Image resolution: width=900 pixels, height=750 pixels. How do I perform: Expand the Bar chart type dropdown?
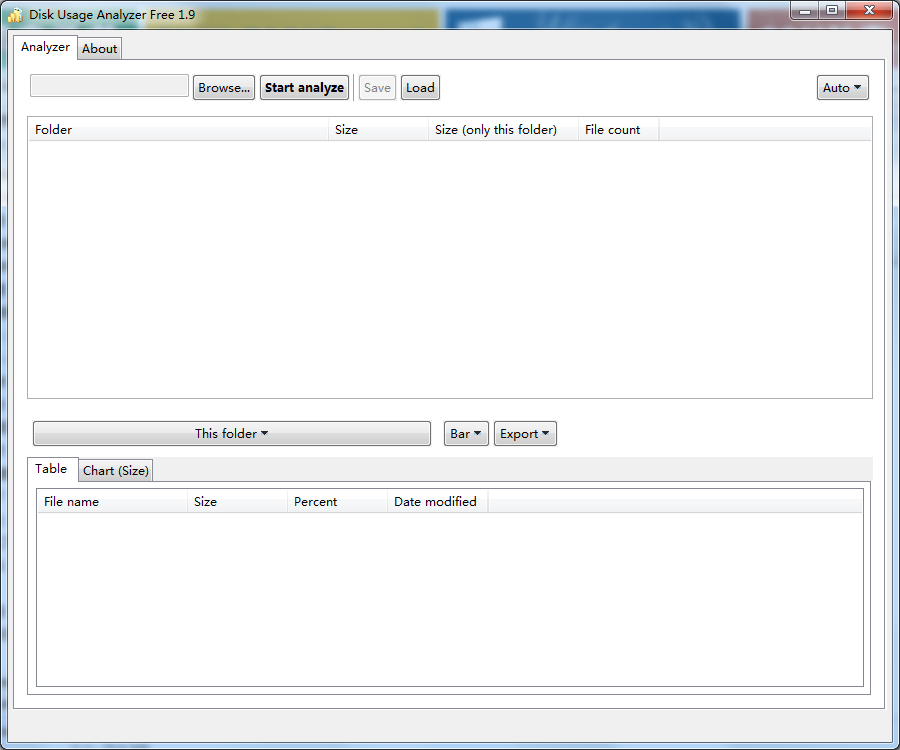tap(466, 433)
